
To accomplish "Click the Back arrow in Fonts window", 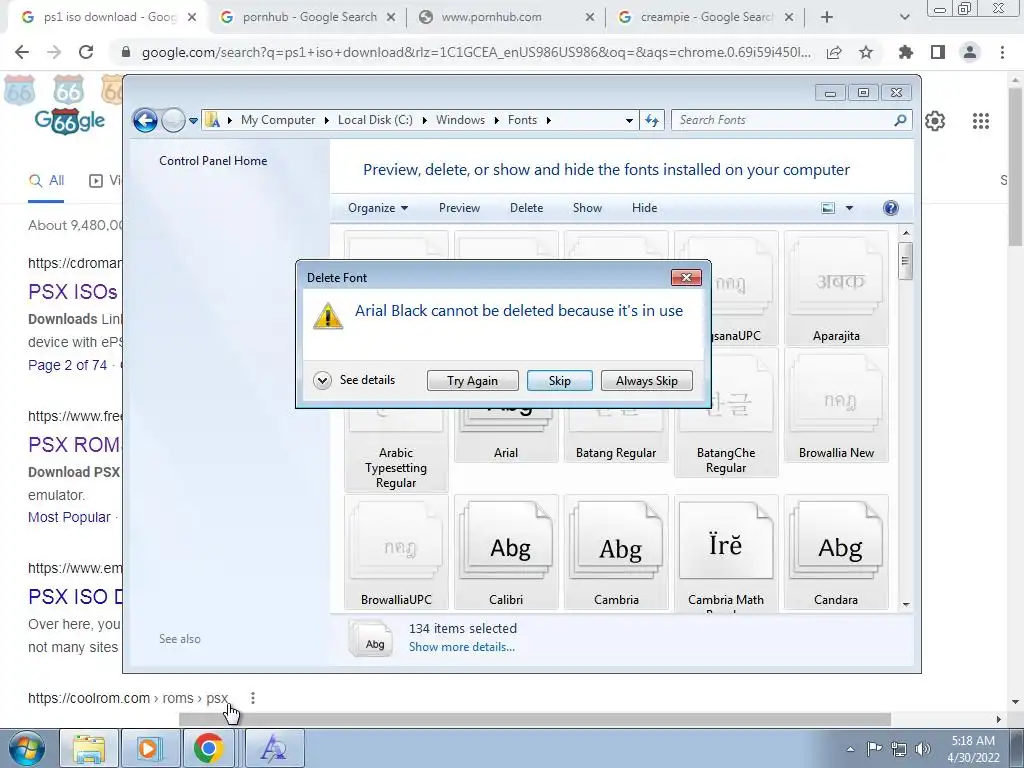I will pos(145,120).
